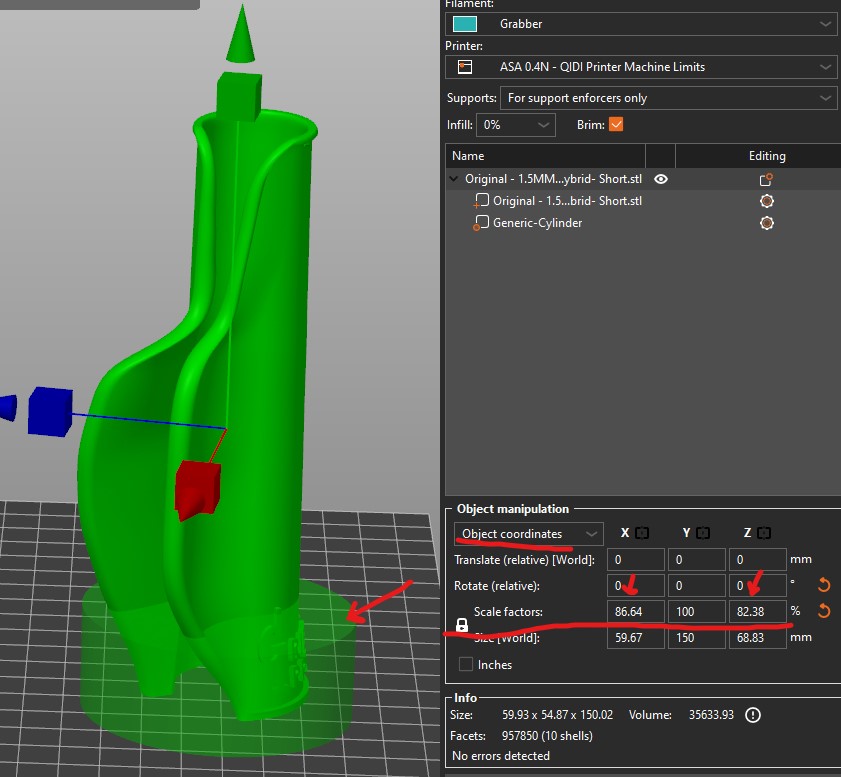
Task: Reset scale with the orange arrow
Action: tap(824, 611)
